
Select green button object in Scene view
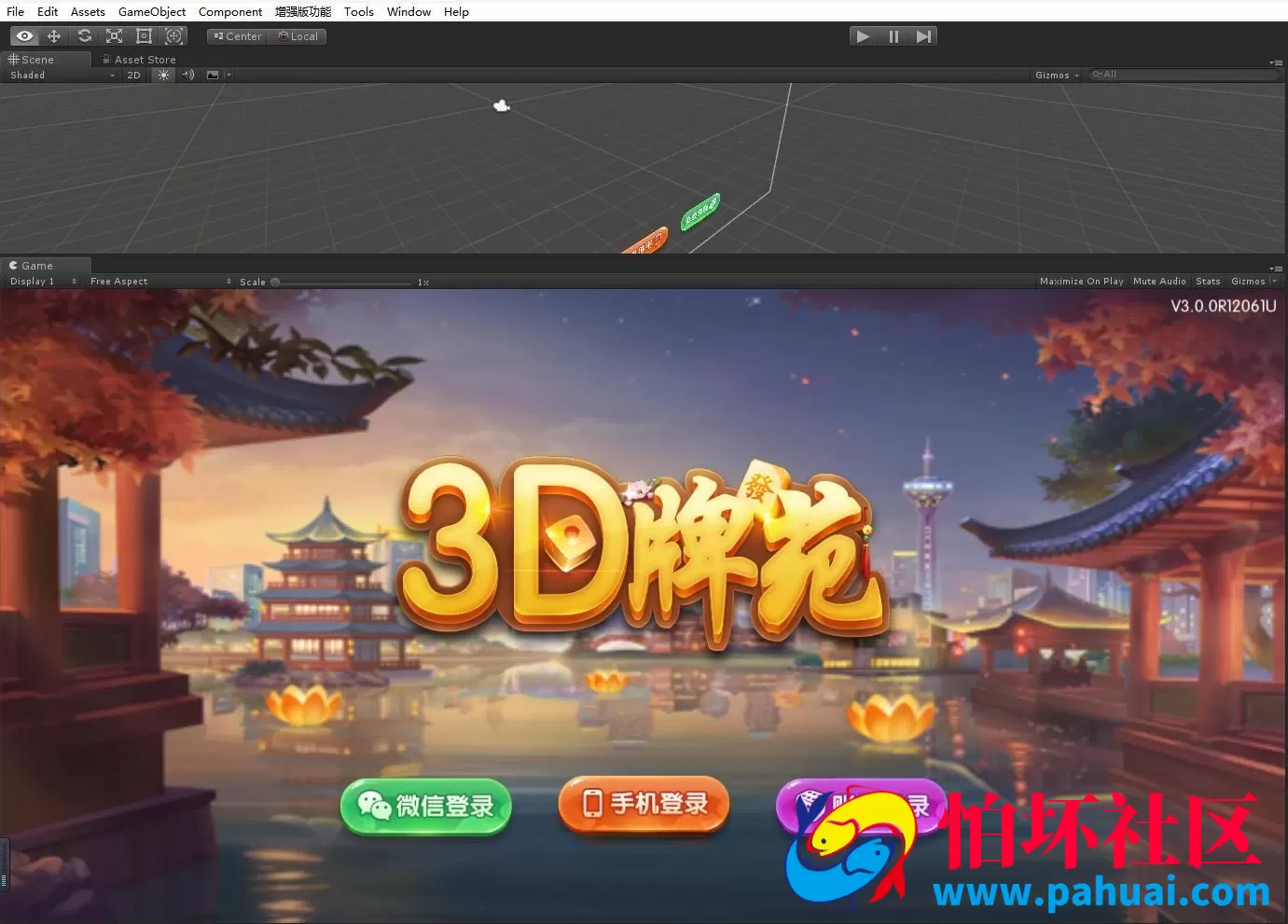coord(699,212)
